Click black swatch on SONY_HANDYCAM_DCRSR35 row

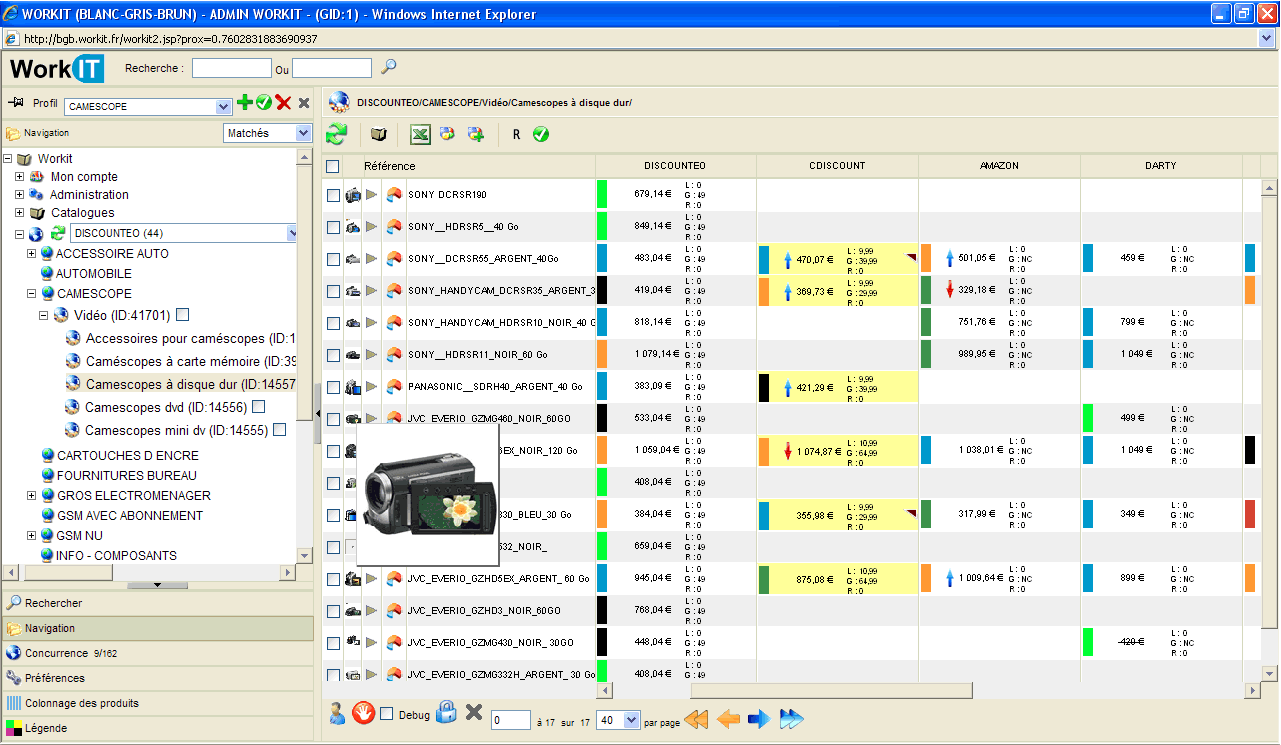coord(602,290)
